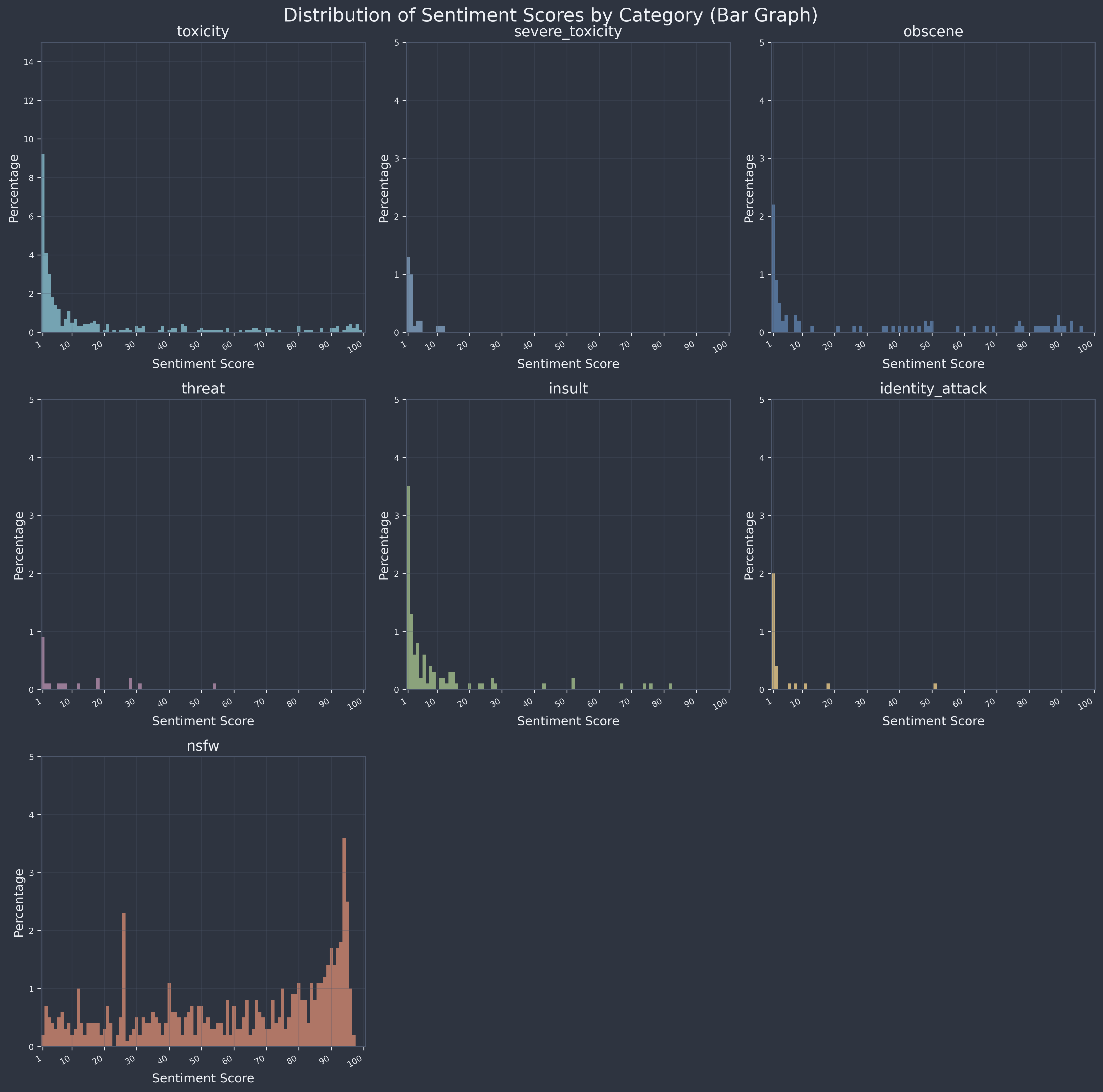
Task: Click the insult chart's 'Percentage' axis label
Action: click(385, 545)
